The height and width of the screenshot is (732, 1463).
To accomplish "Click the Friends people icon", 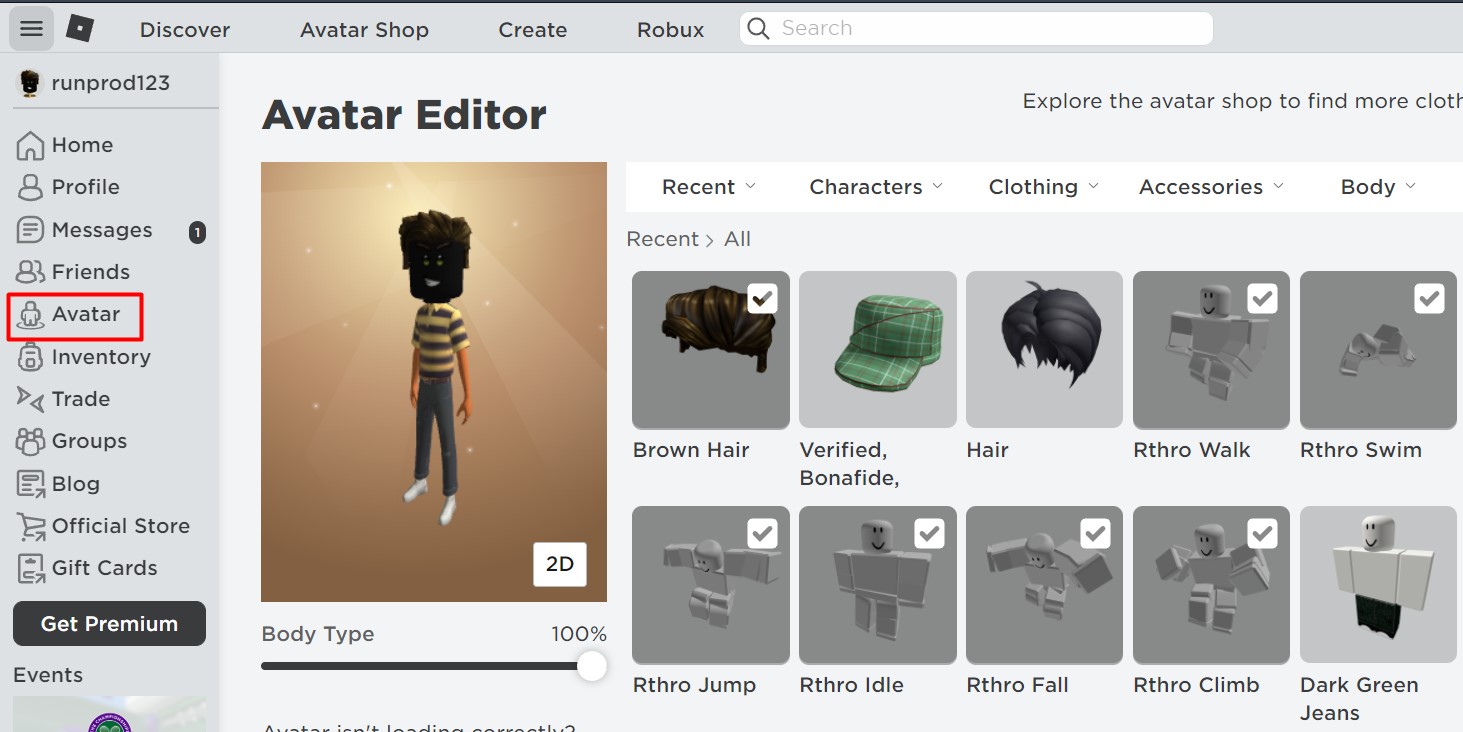I will tap(30, 272).
